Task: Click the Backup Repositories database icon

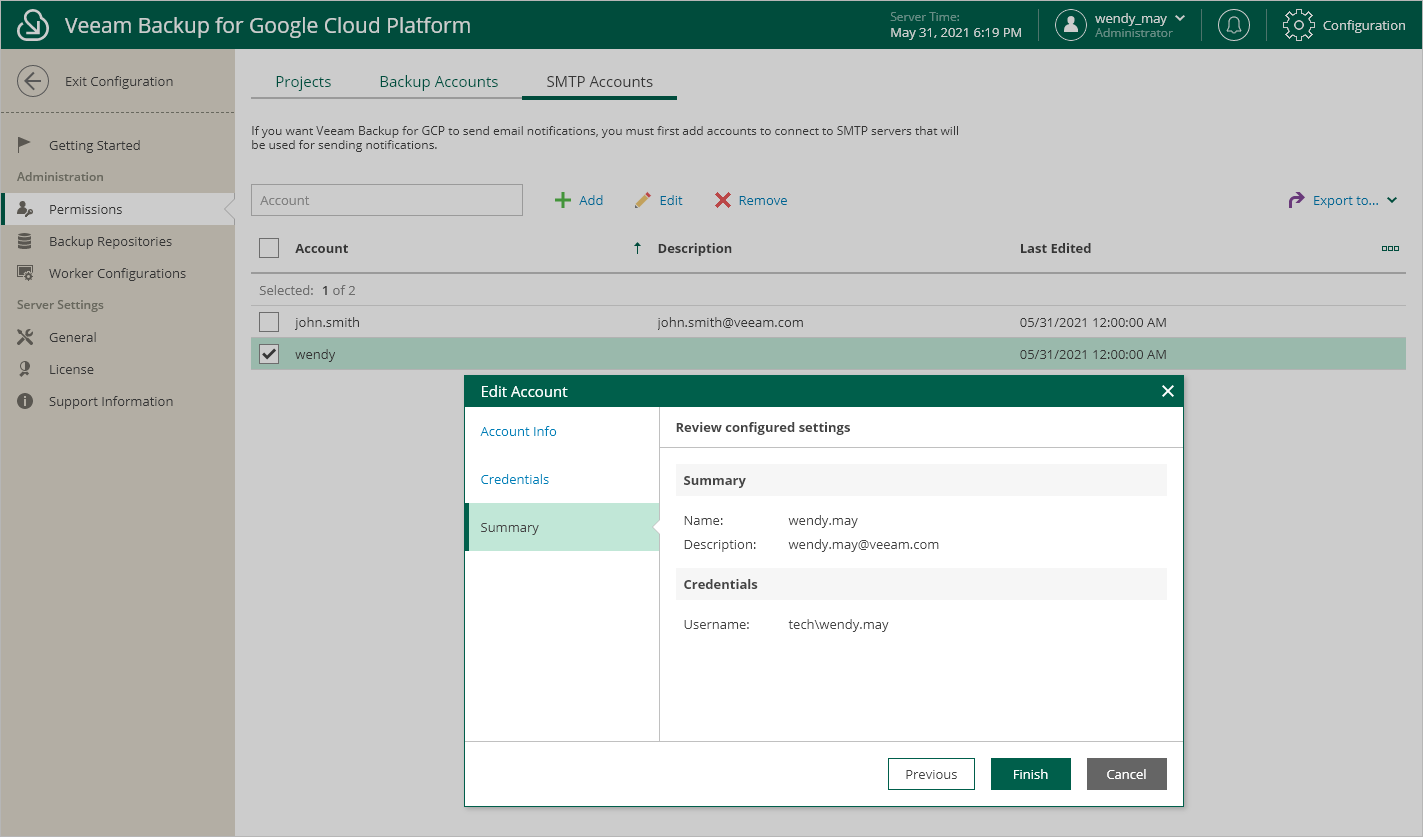Action: (x=25, y=241)
